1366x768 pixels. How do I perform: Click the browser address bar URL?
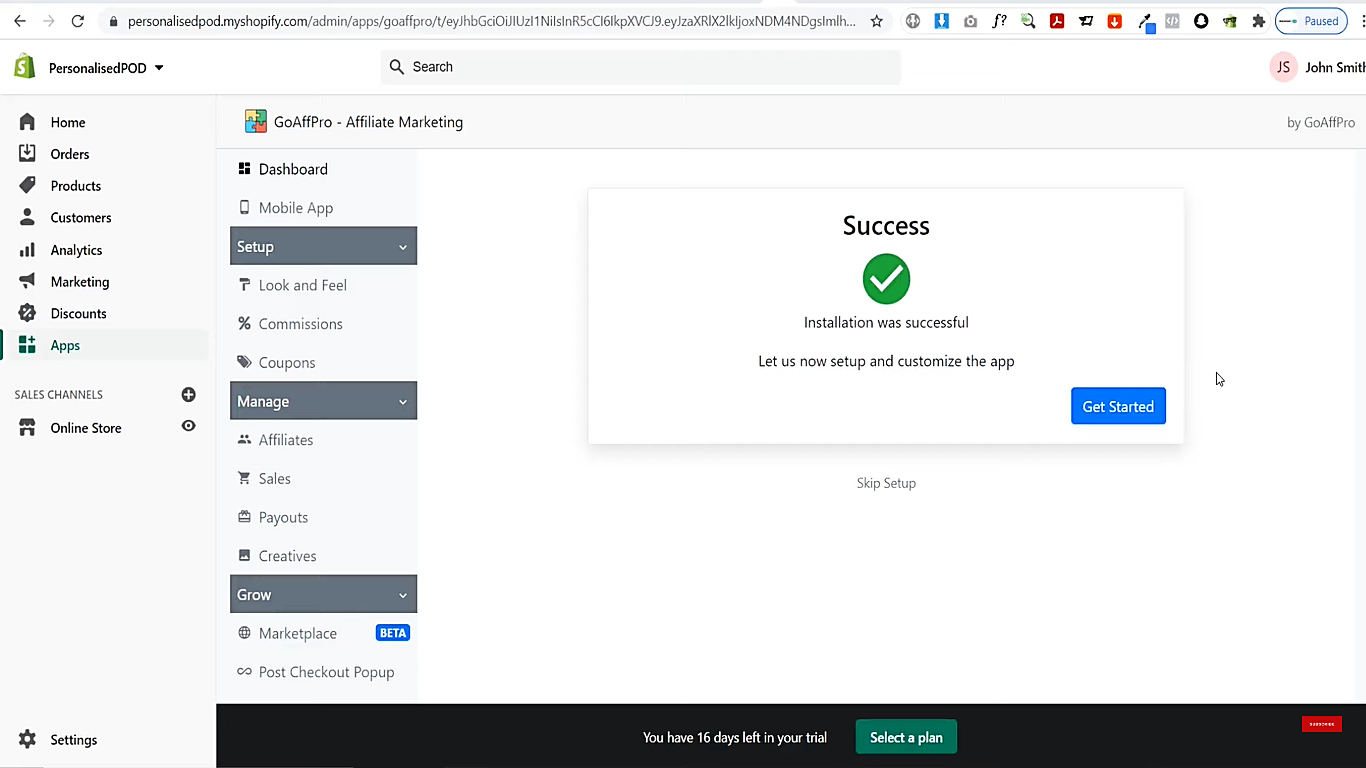click(x=492, y=21)
